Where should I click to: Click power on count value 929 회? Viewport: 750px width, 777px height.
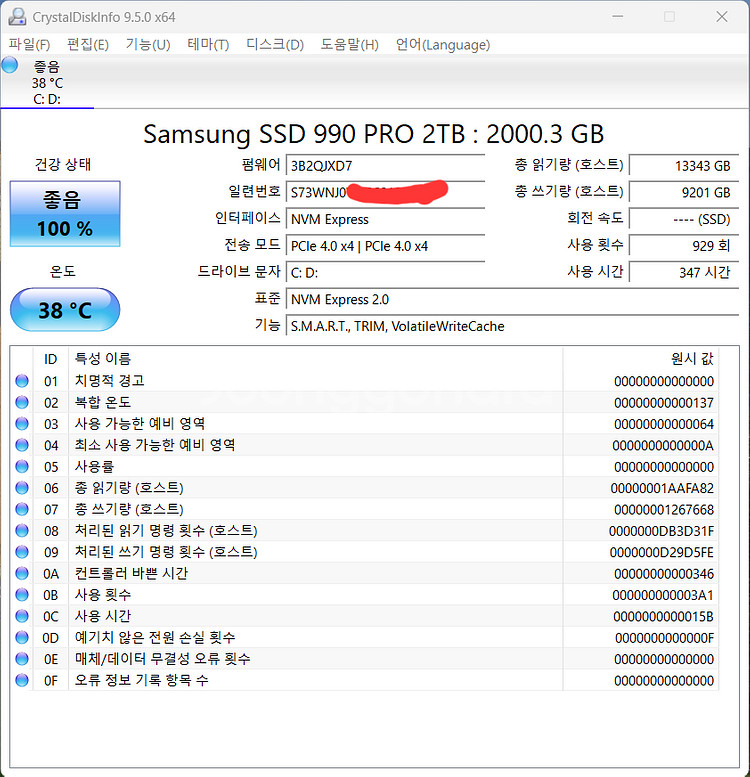[684, 246]
